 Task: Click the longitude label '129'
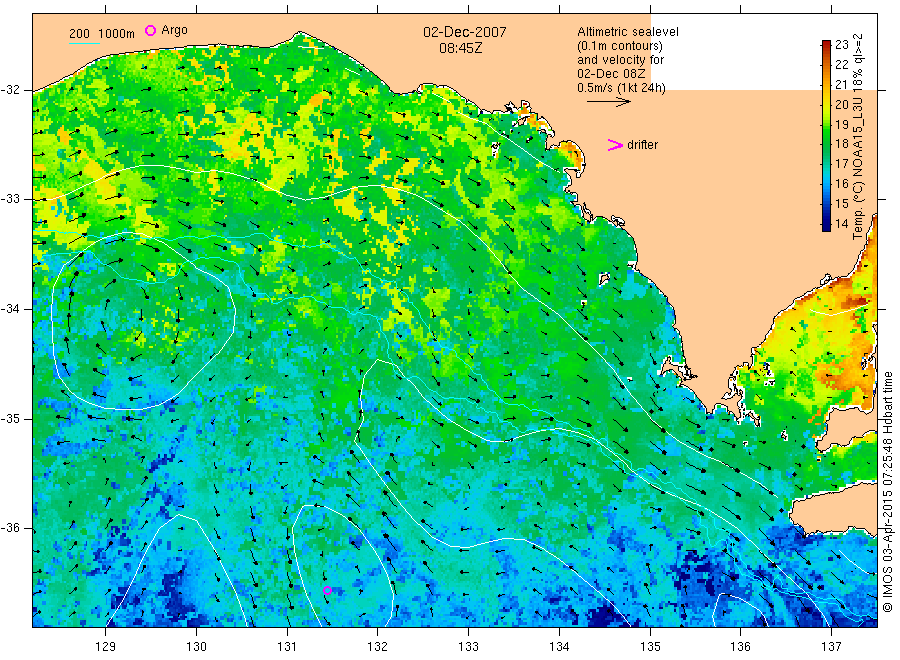[106, 647]
